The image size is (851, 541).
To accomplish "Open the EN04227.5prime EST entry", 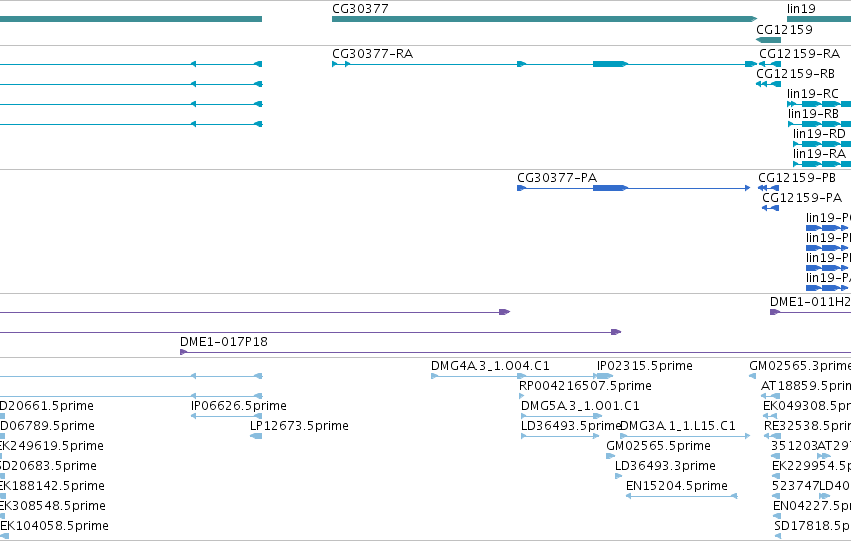I will click(812, 506).
